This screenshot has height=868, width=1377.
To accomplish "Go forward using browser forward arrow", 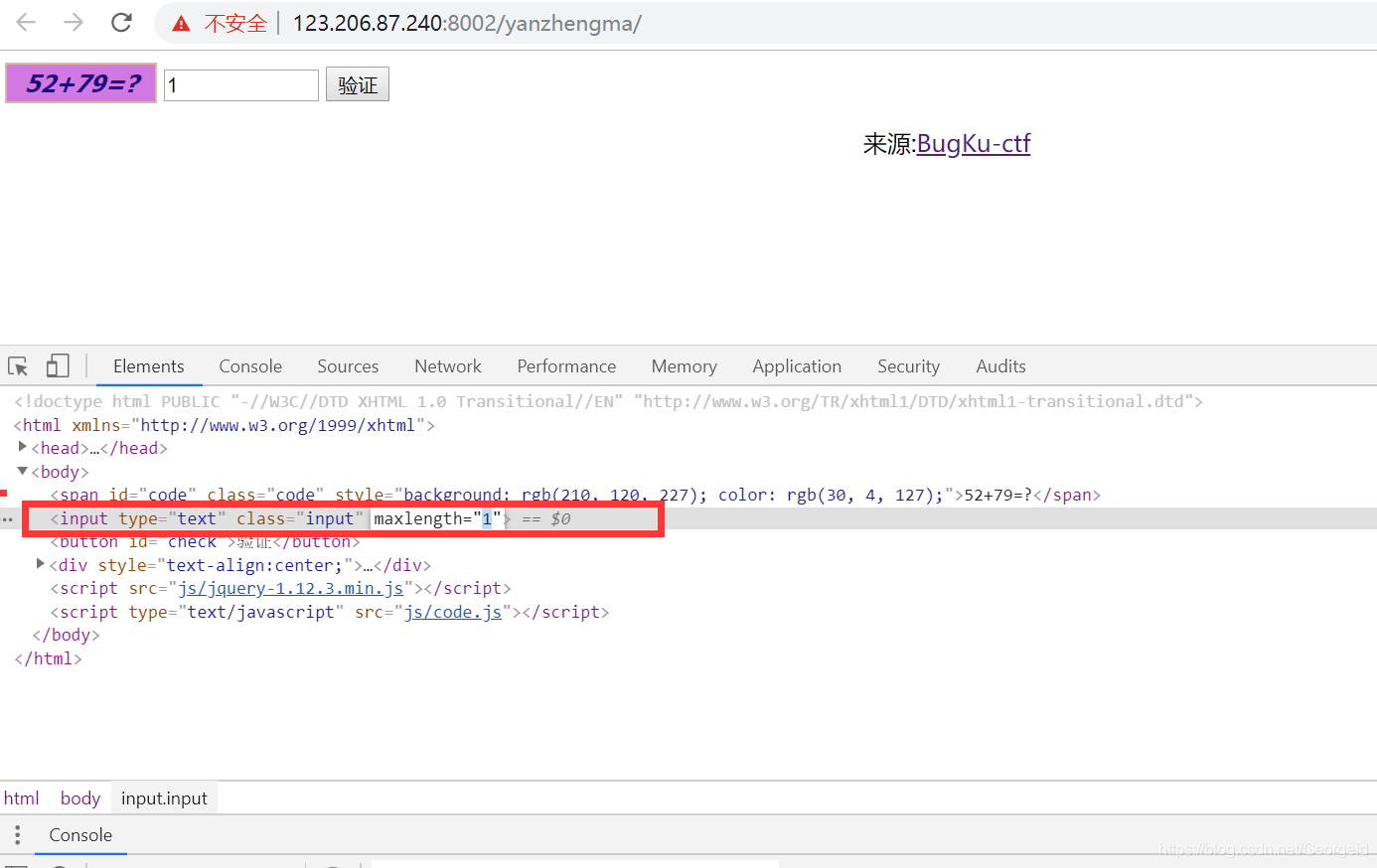I will point(74,22).
